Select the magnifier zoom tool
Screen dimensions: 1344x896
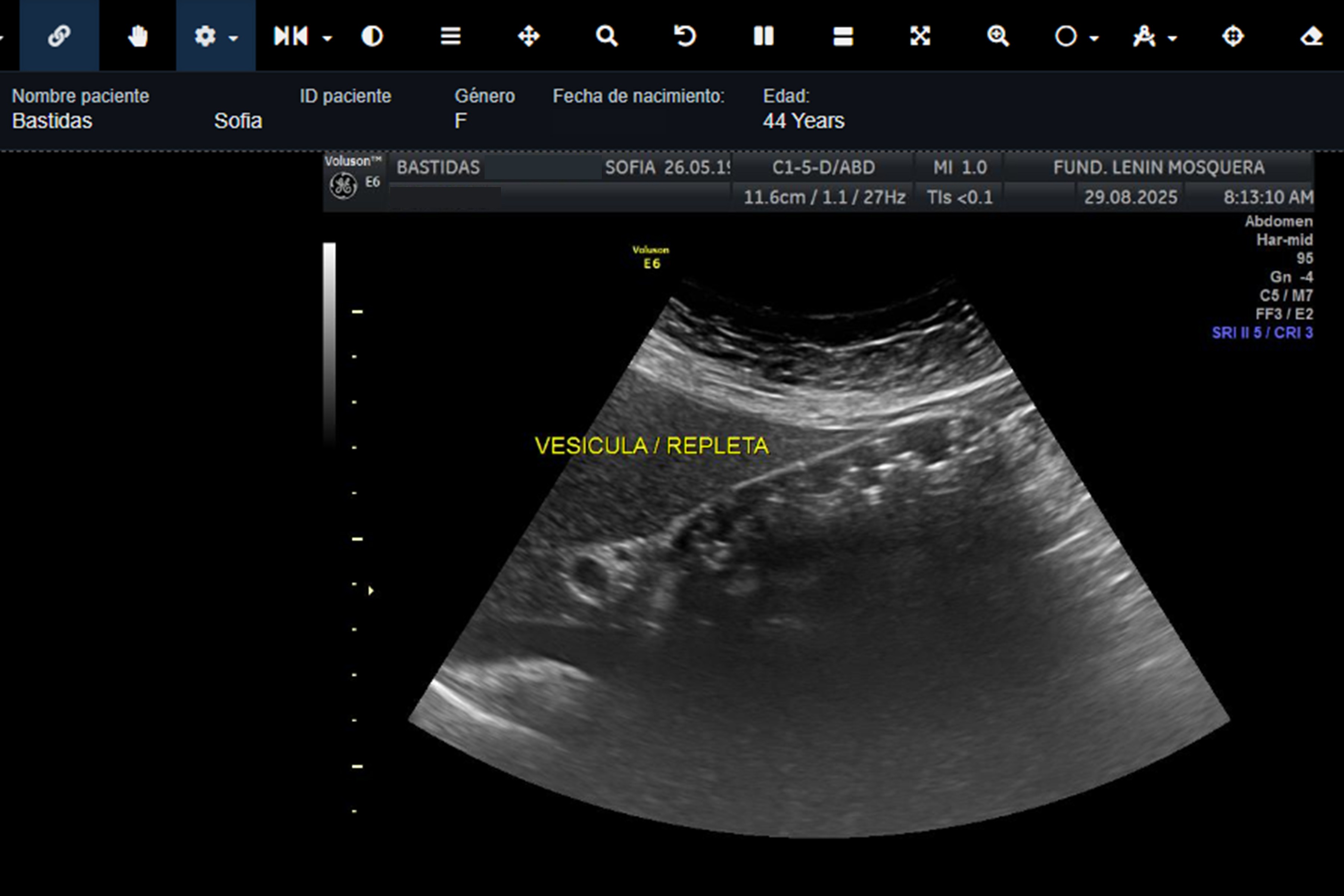pos(606,36)
